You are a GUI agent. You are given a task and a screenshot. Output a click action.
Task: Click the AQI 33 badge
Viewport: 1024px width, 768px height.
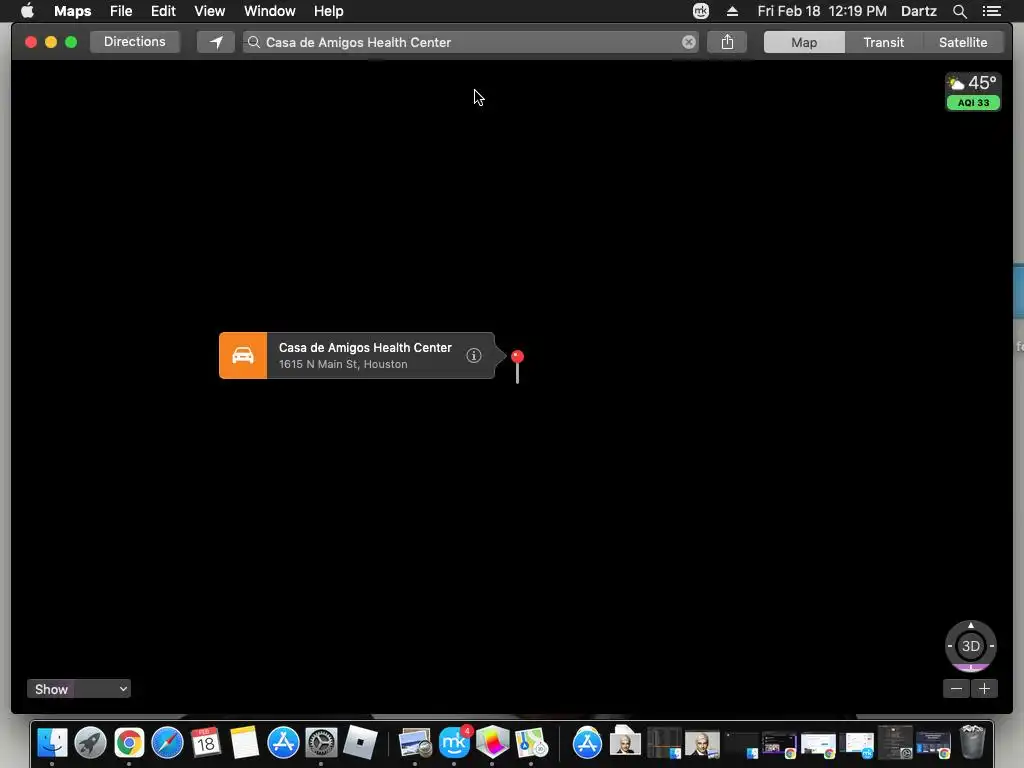coord(973,103)
